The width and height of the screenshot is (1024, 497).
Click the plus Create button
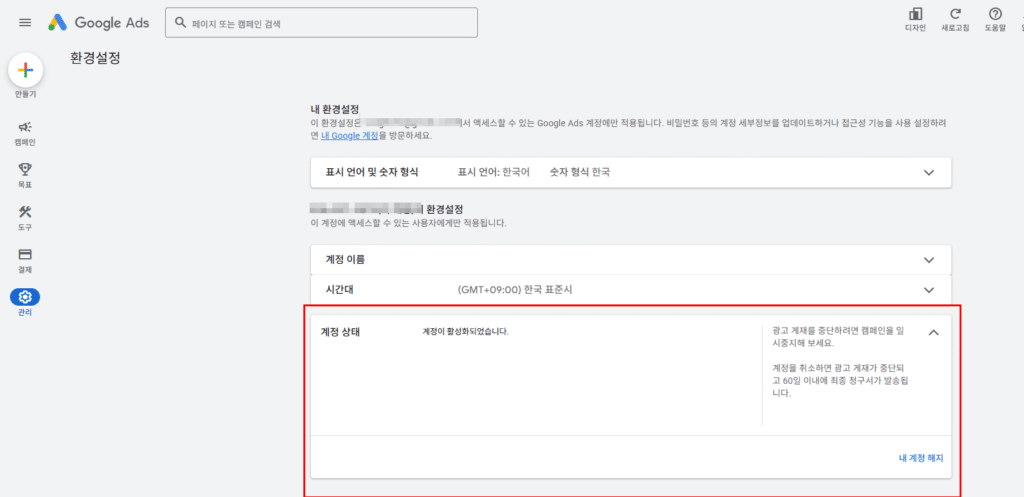pos(25,70)
